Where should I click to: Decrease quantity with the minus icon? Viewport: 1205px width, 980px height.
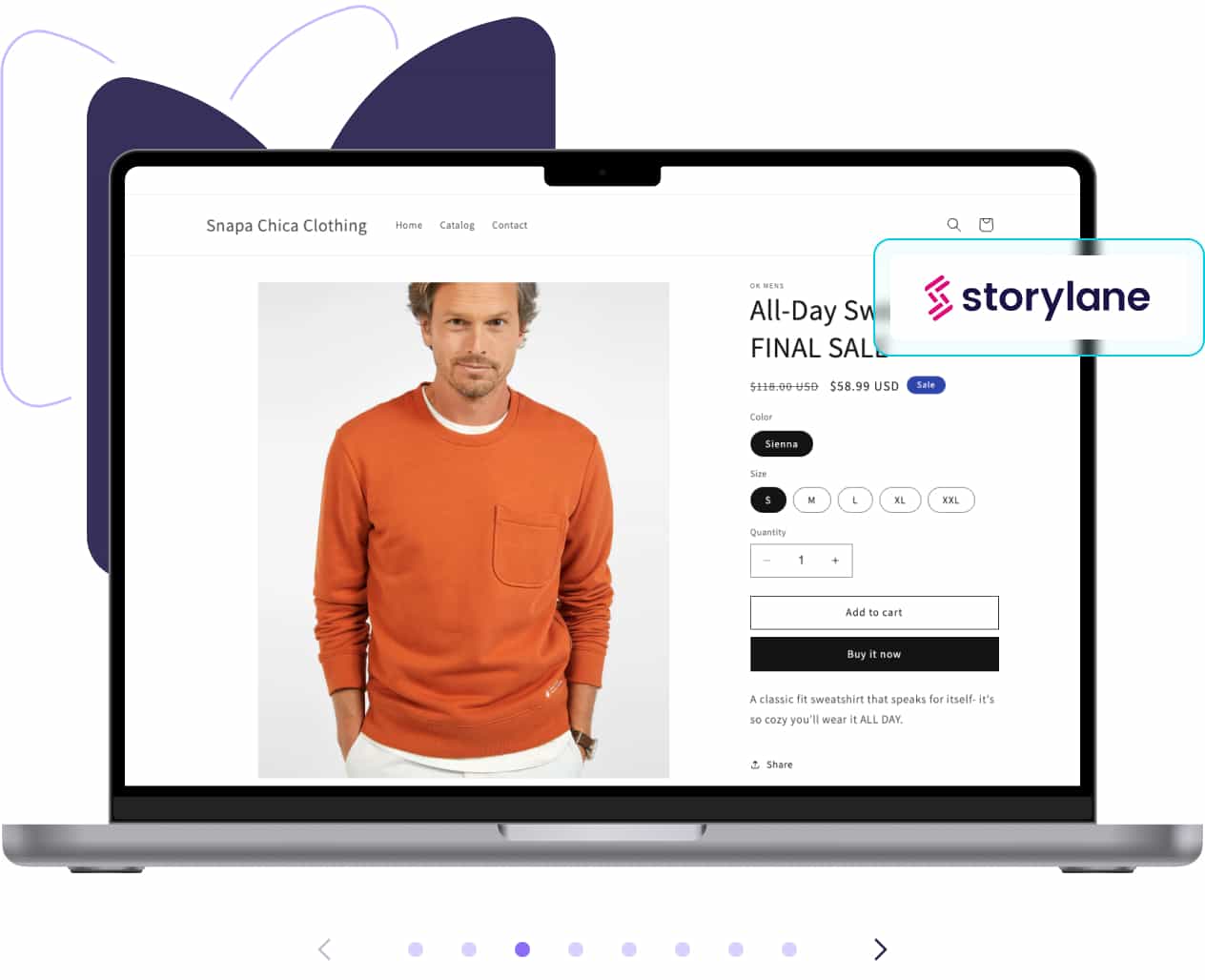pos(766,561)
